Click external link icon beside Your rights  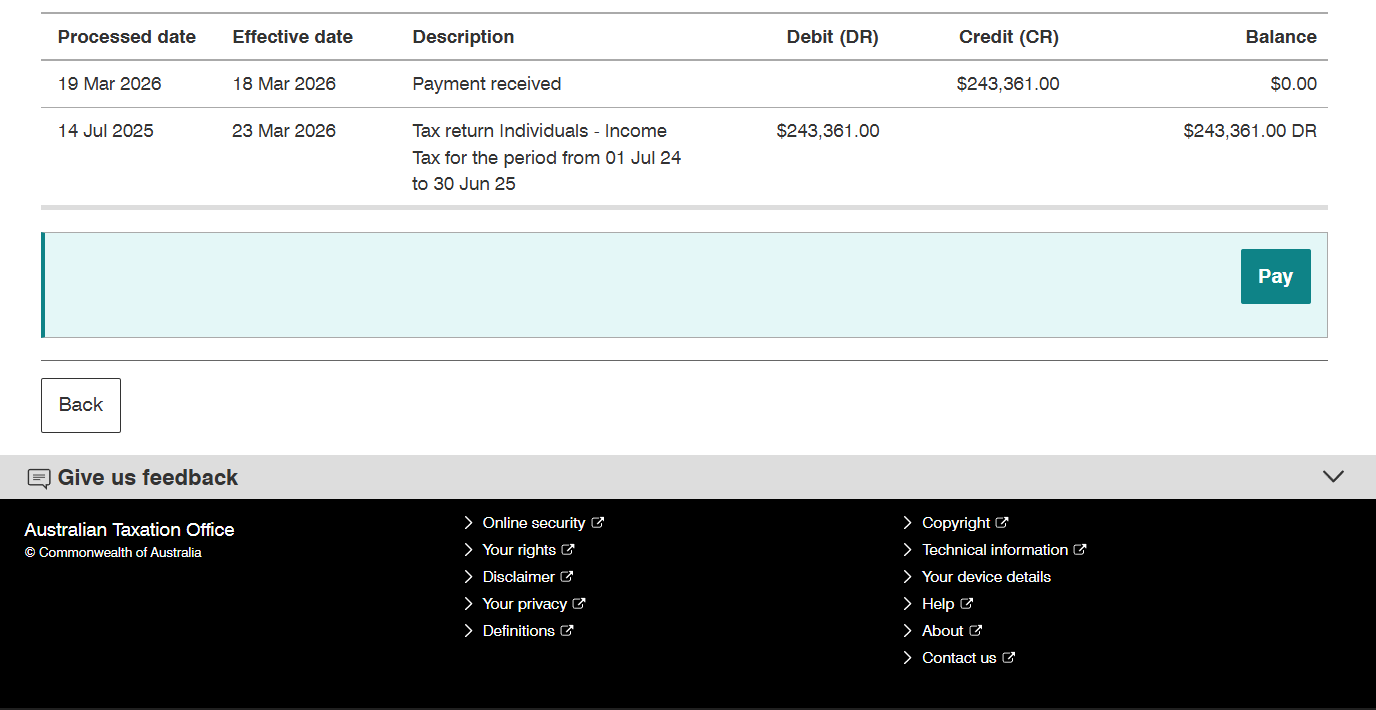[x=568, y=549]
